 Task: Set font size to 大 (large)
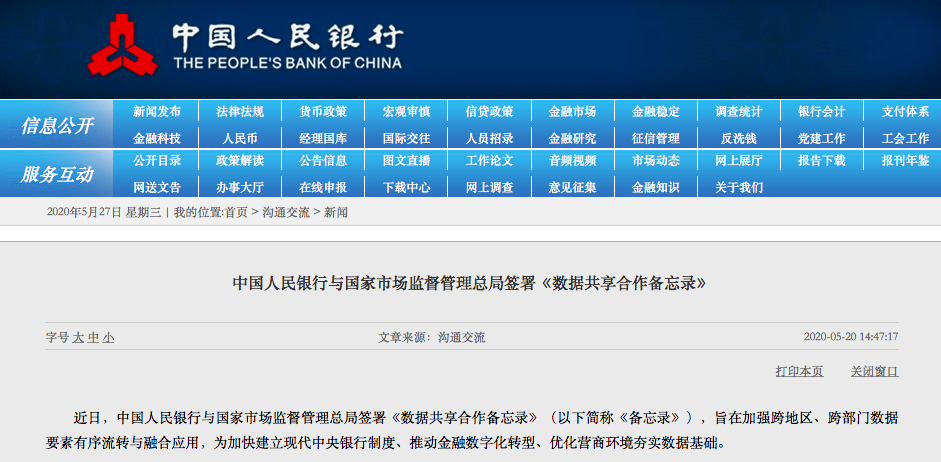pos(78,338)
